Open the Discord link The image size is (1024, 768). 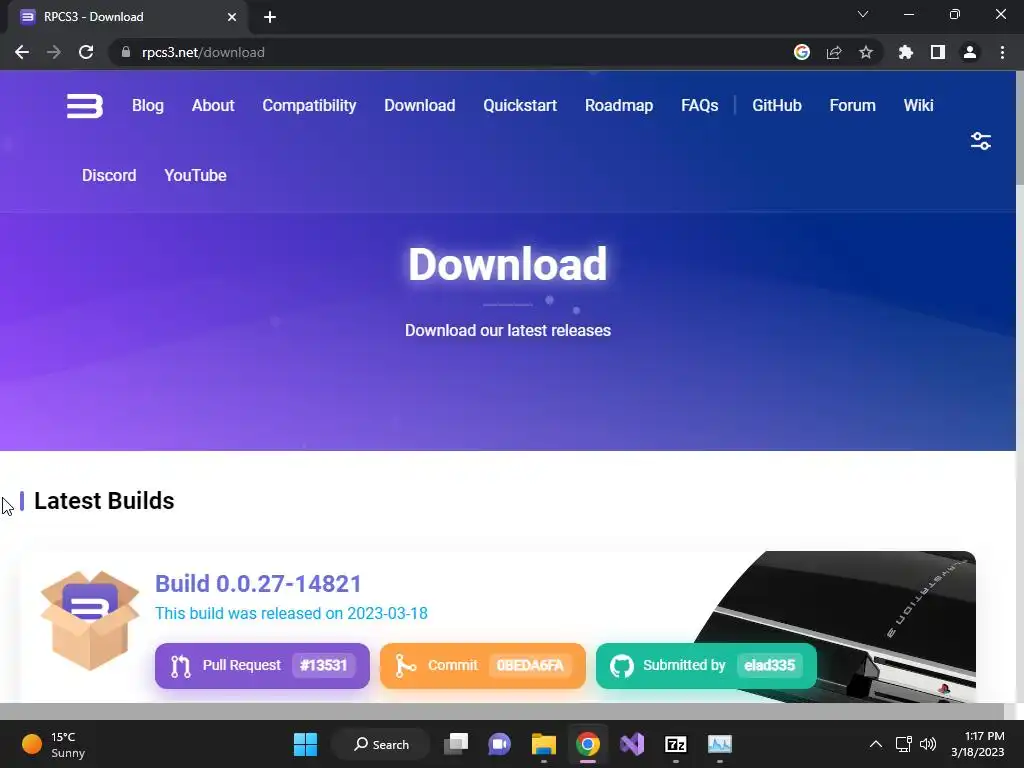click(x=109, y=175)
